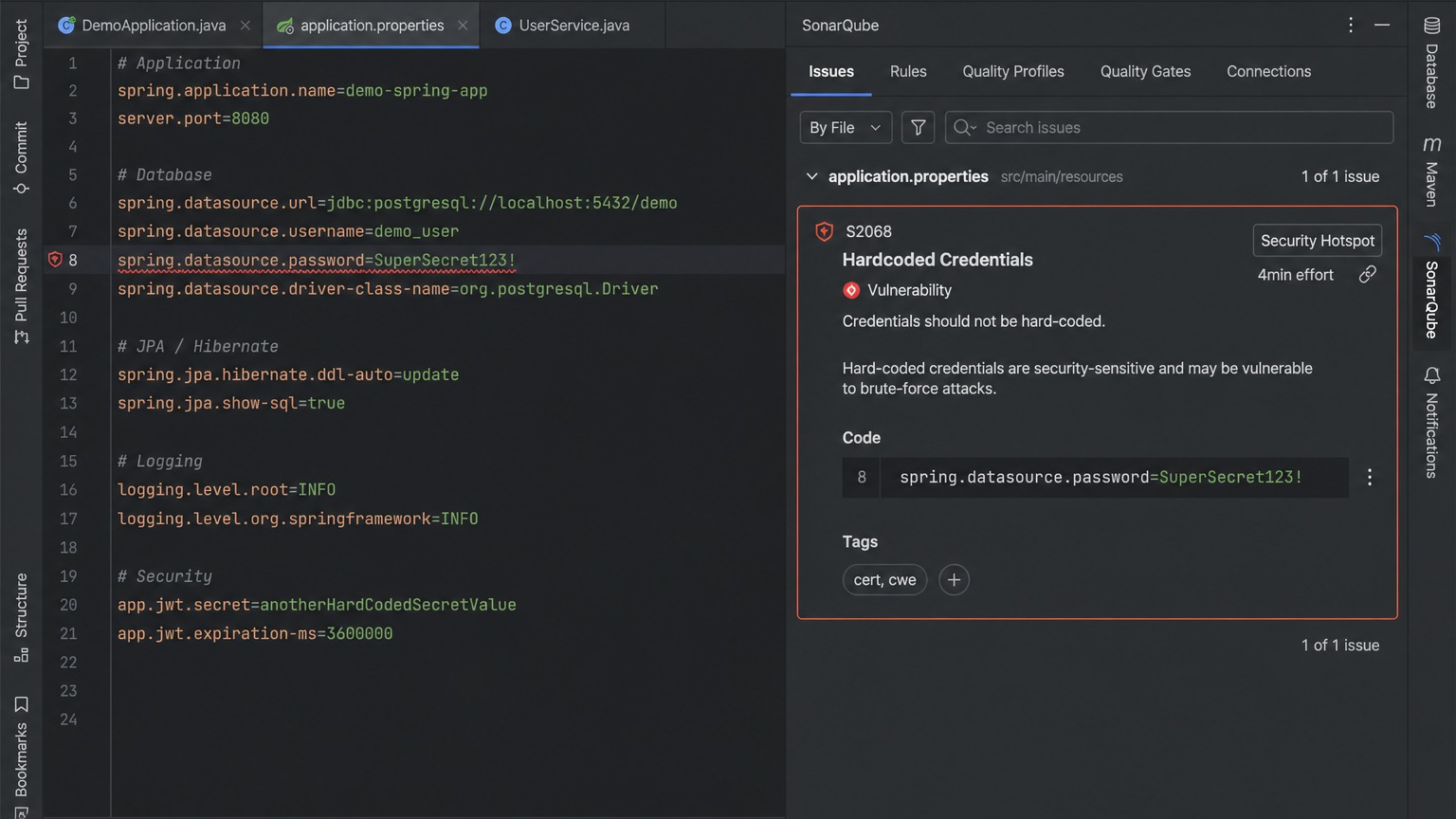Click line number 12 in gutter
Viewport: 1456px width, 819px height.
[68, 374]
